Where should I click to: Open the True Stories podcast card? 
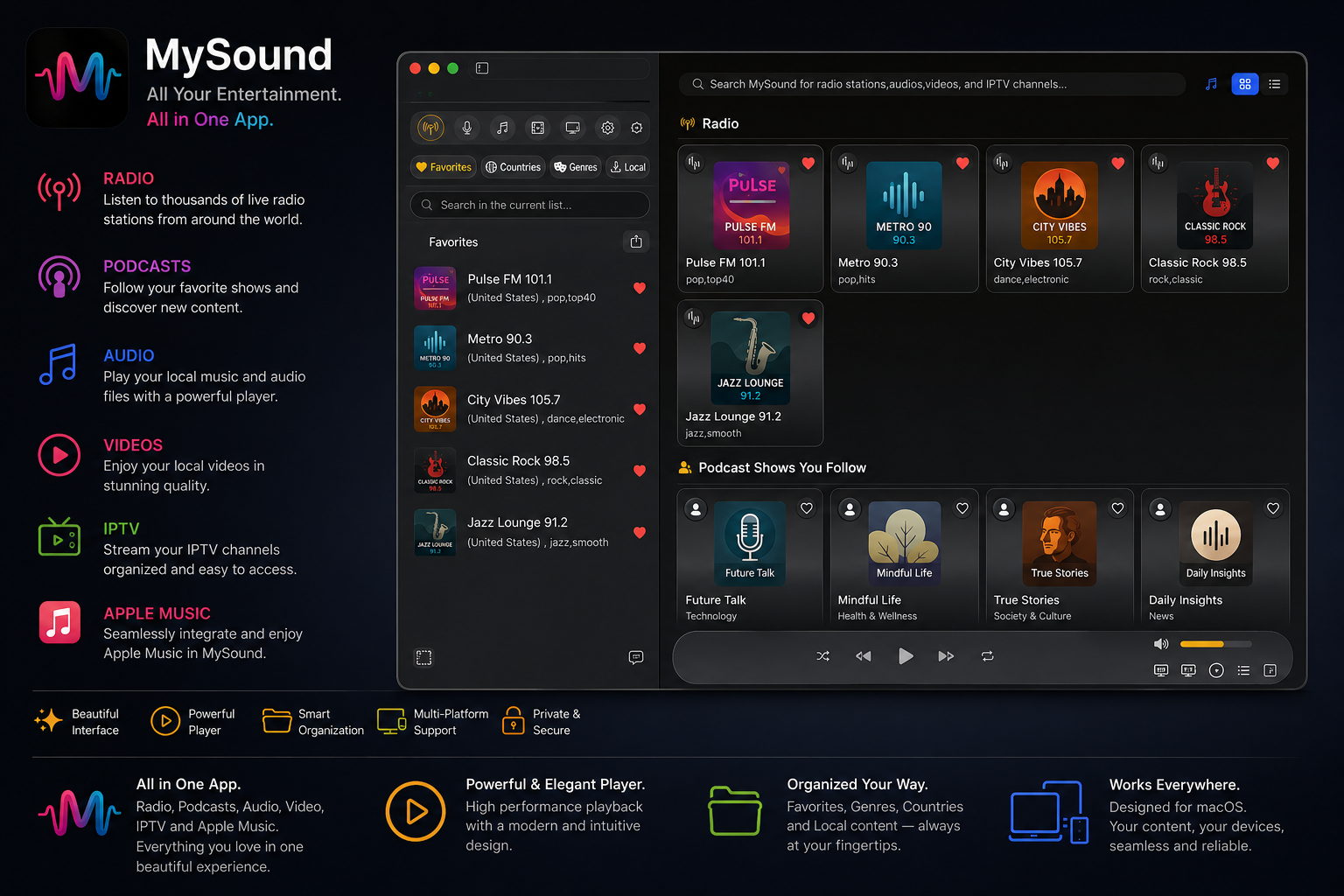1060,556
